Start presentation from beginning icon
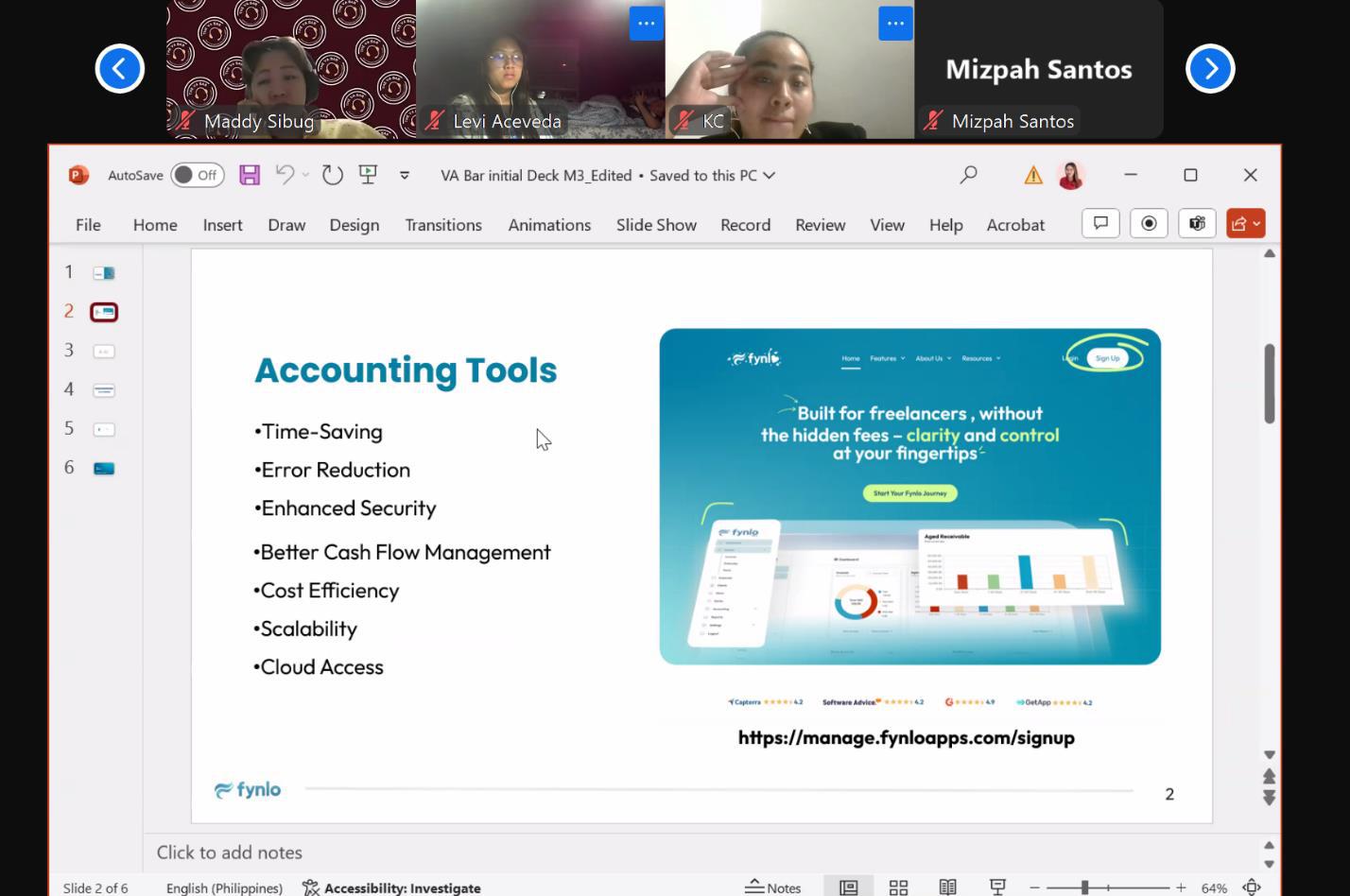The image size is (1350, 896). pos(368,175)
